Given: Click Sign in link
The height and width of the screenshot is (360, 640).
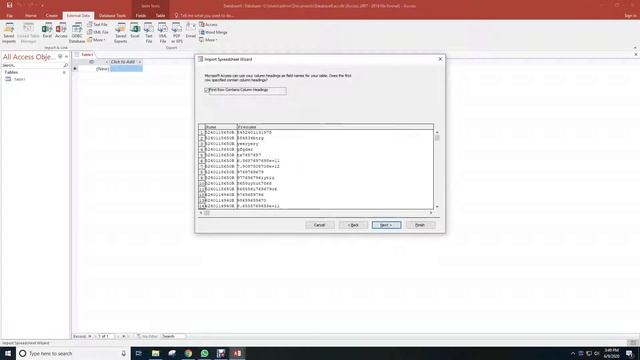Looking at the screenshot, I should tap(630, 16).
